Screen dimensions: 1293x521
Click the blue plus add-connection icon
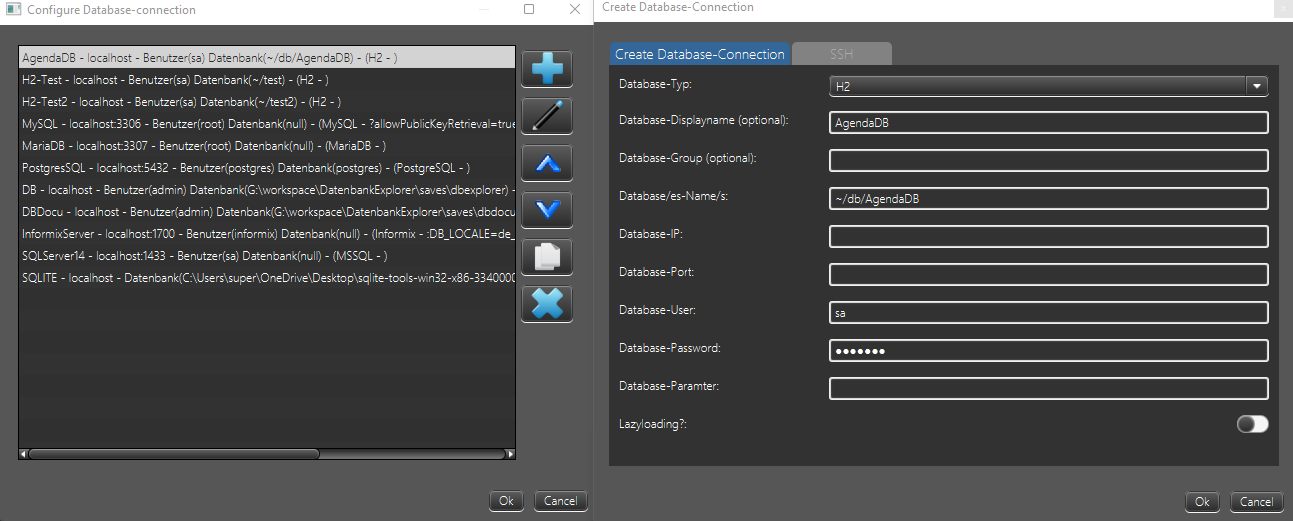[547, 69]
